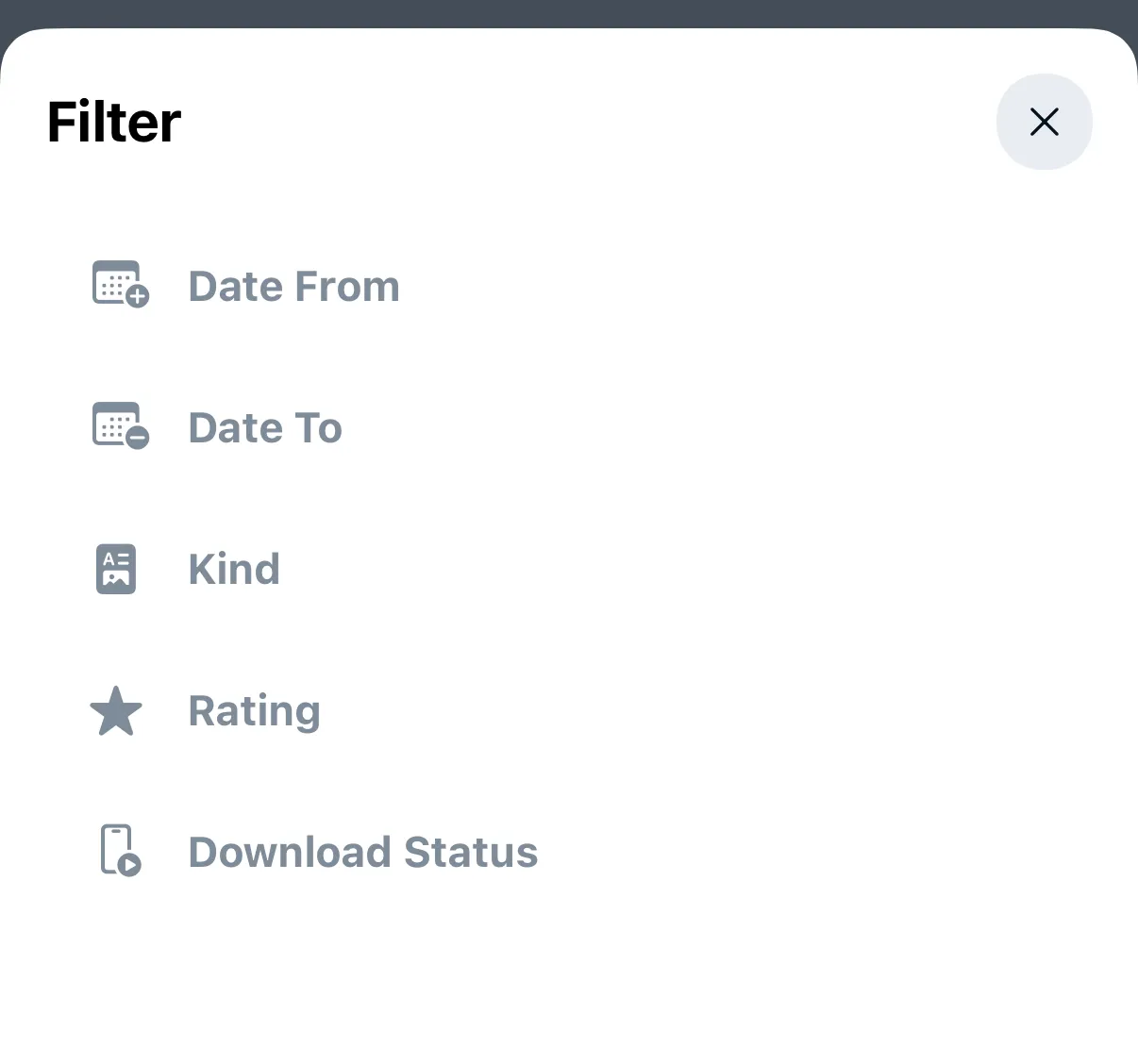Viewport: 1138px width, 1064px height.
Task: Choose the Date To filter label
Action: [x=265, y=428]
